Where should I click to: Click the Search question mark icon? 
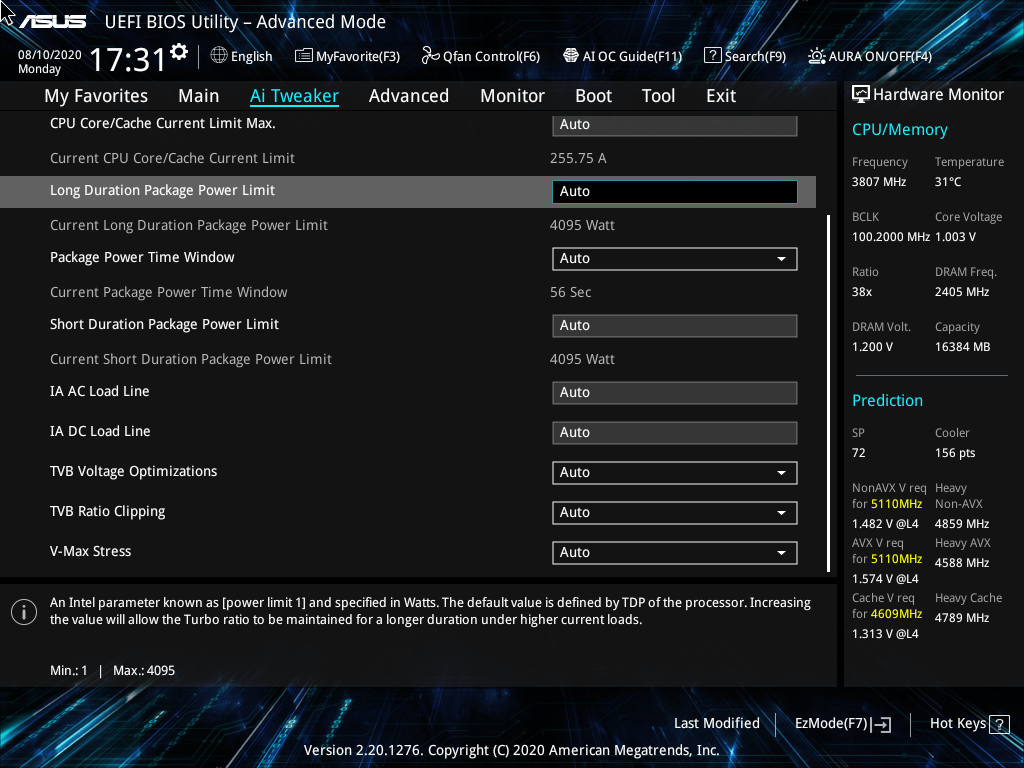pos(712,56)
